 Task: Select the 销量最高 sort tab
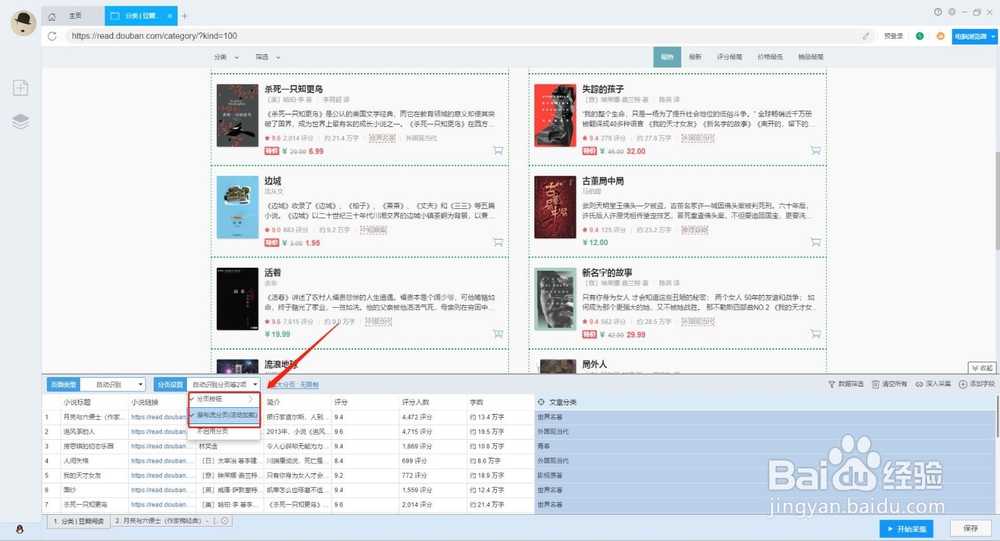811,57
